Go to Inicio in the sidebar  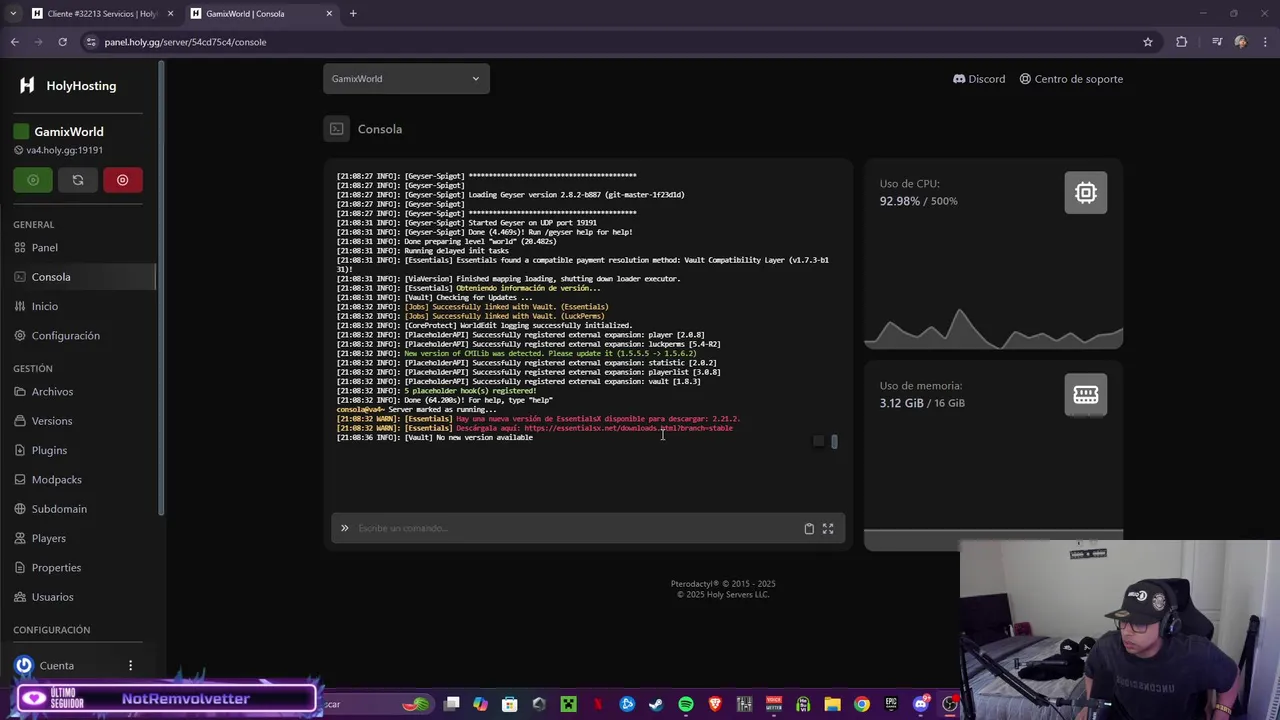pos(44,306)
